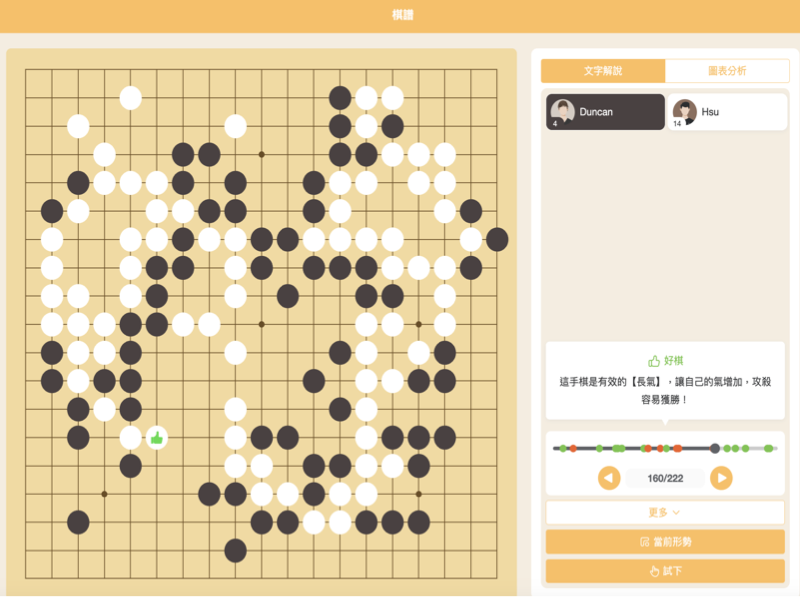Toggle the Duncan player card
Screen dimensions: 800x600
coord(605,112)
